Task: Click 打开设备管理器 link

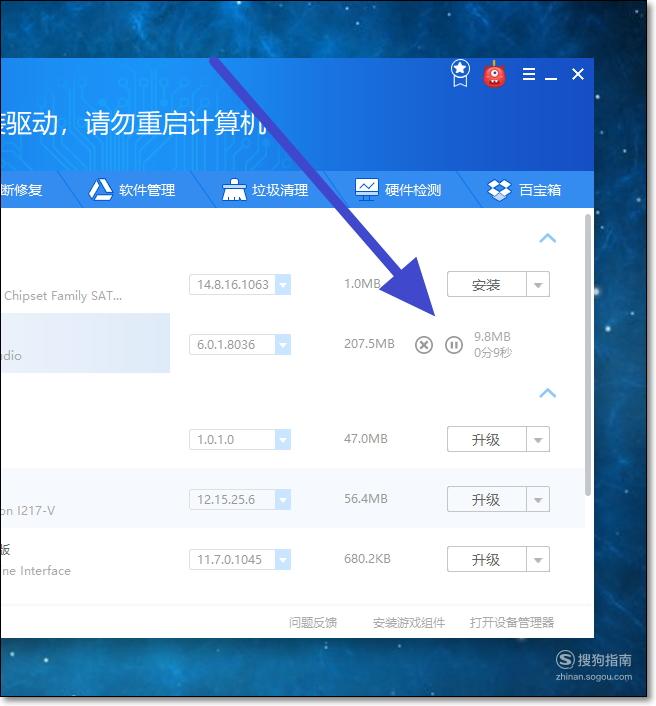Action: tap(512, 623)
